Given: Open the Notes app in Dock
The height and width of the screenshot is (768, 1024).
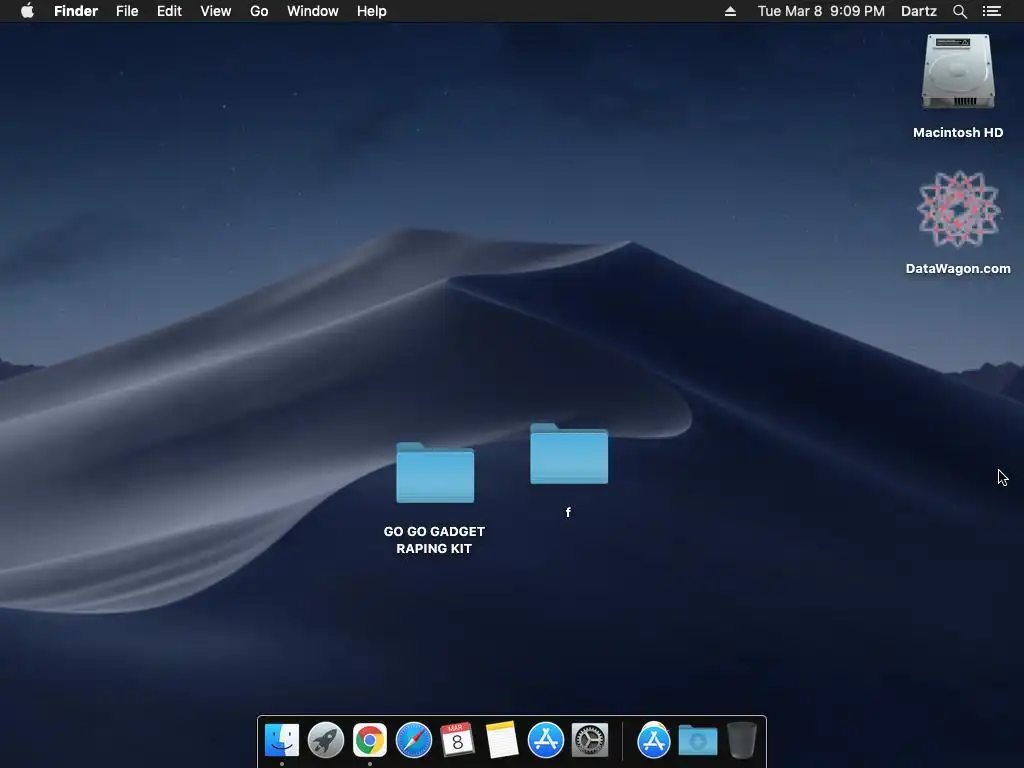Looking at the screenshot, I should (502, 740).
